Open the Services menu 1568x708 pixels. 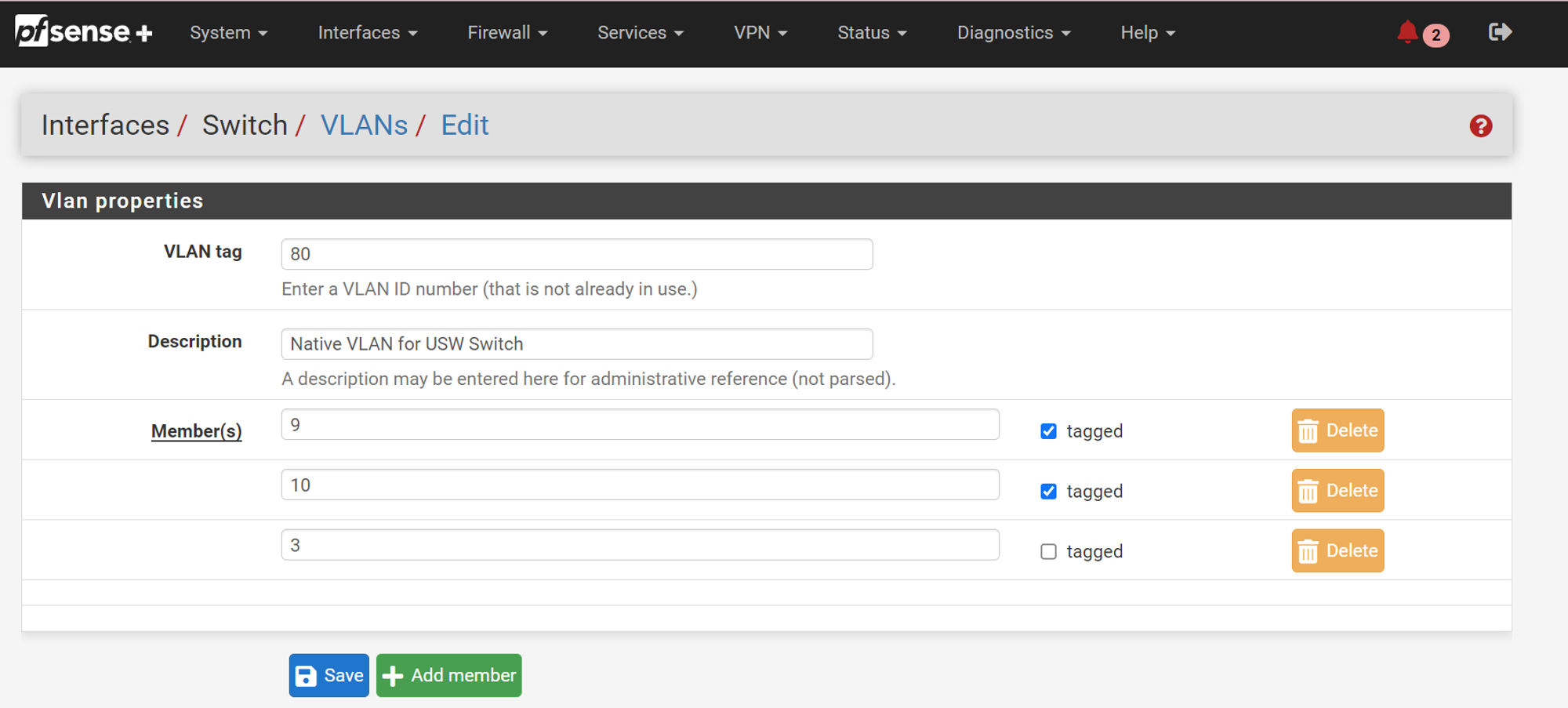[640, 33]
